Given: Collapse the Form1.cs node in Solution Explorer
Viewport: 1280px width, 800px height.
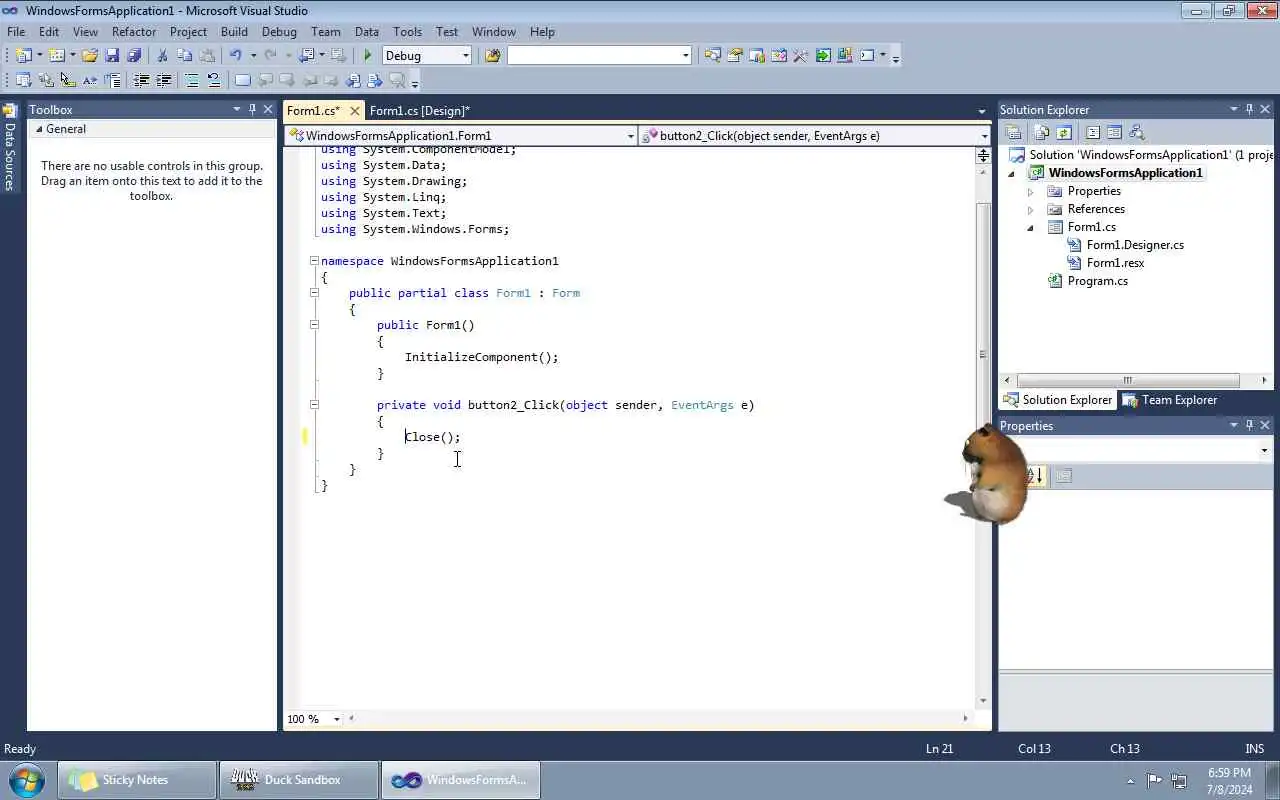Looking at the screenshot, I should pos(1031,227).
